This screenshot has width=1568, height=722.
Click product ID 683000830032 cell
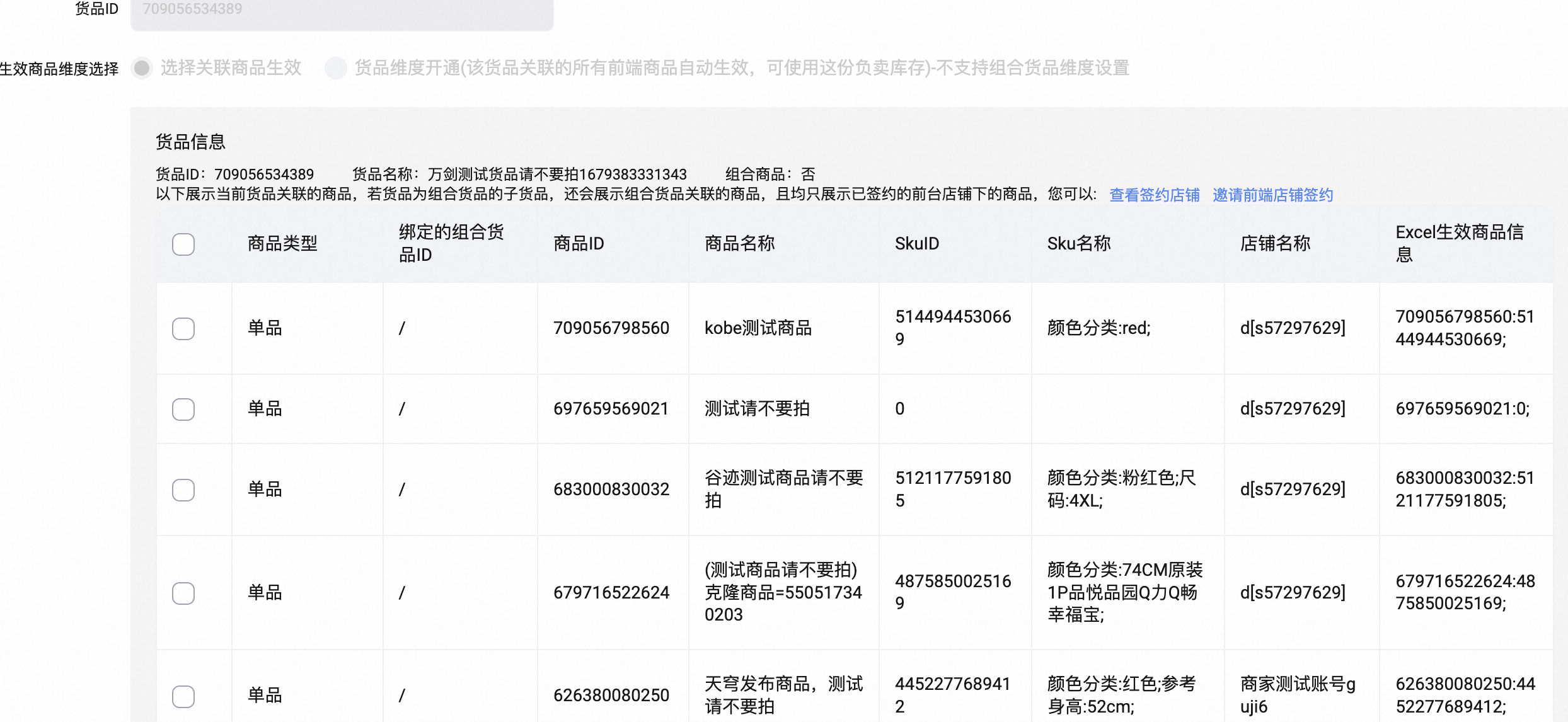[x=611, y=489]
